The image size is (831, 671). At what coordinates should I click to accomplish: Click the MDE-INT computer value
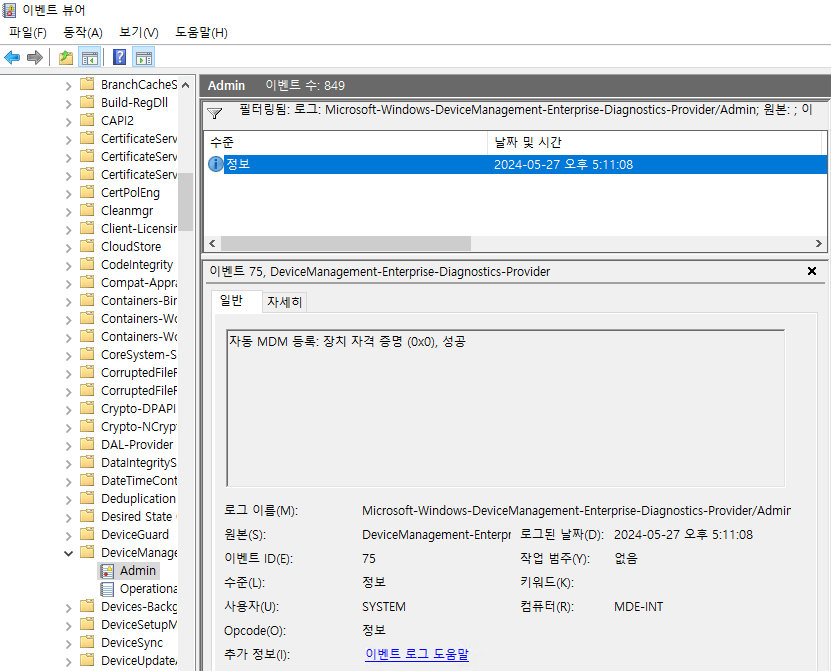(x=639, y=607)
